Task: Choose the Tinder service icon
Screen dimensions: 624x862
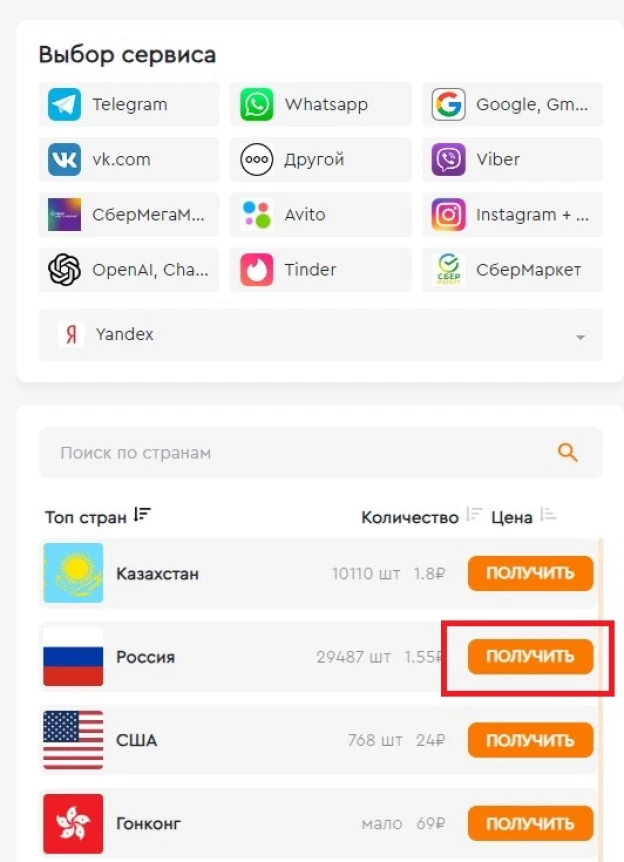Action: click(256, 269)
